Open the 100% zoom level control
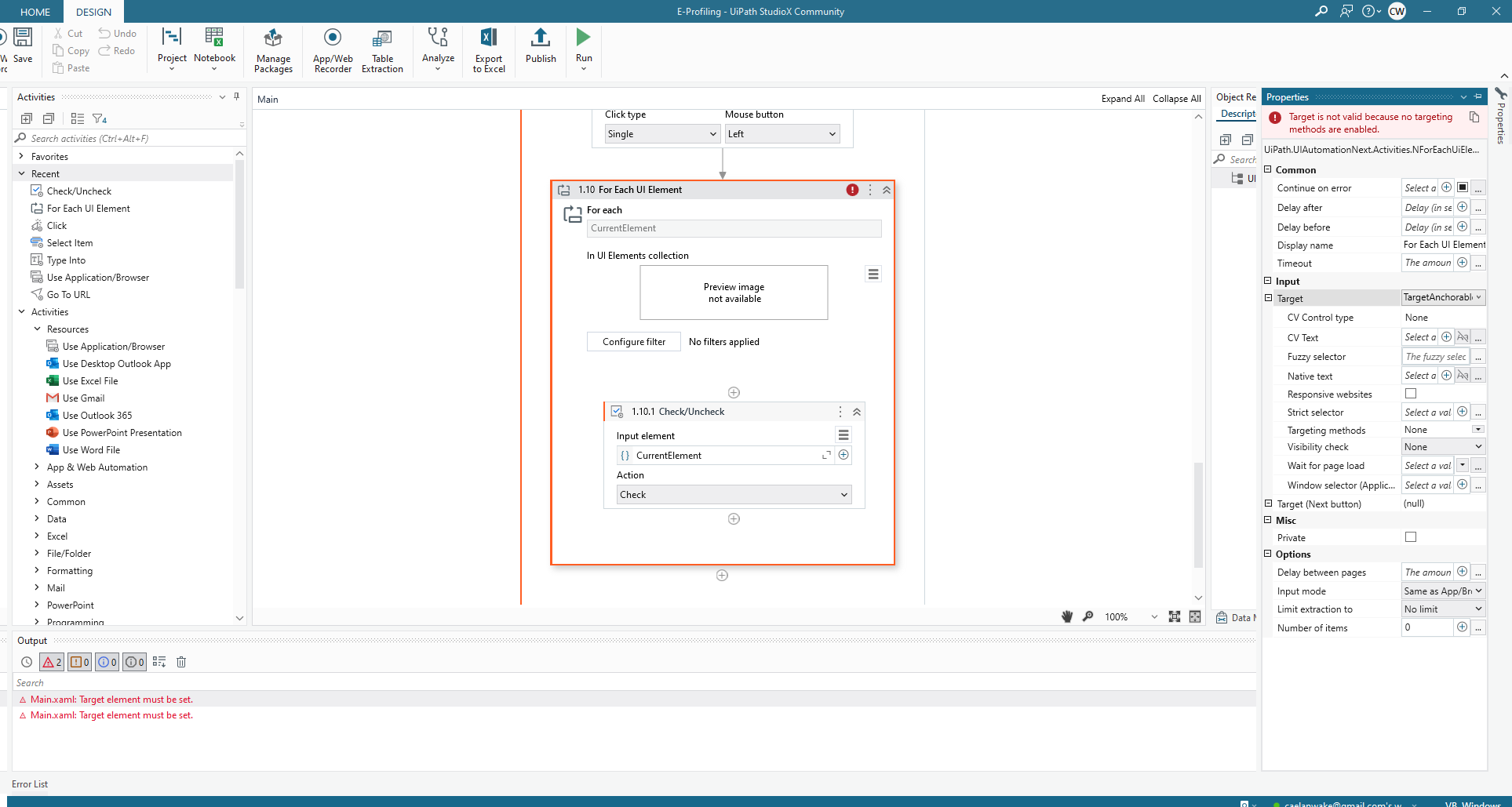Image resolution: width=1512 pixels, height=807 pixels. point(1130,616)
